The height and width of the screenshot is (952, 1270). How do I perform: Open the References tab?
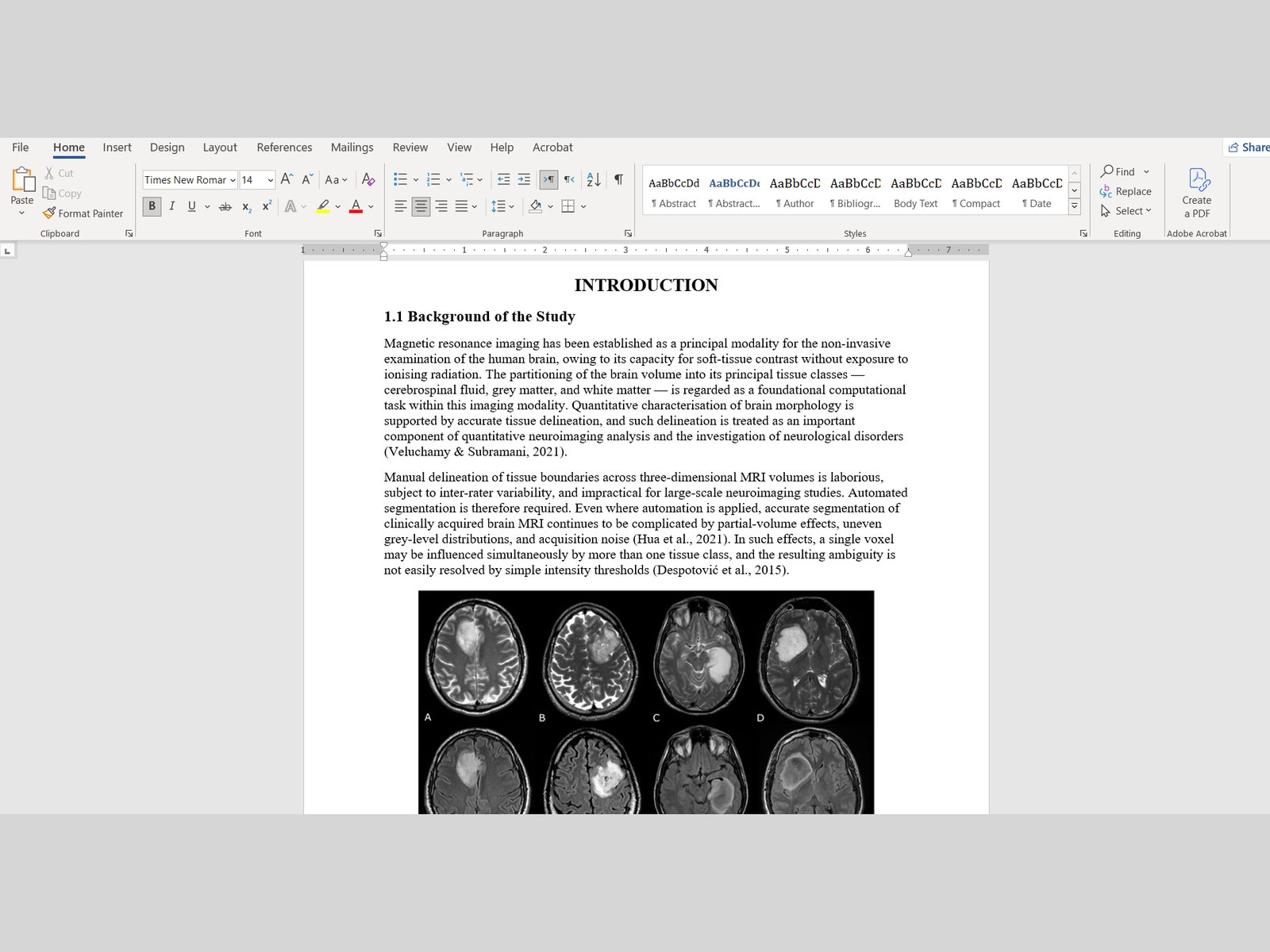coord(284,148)
